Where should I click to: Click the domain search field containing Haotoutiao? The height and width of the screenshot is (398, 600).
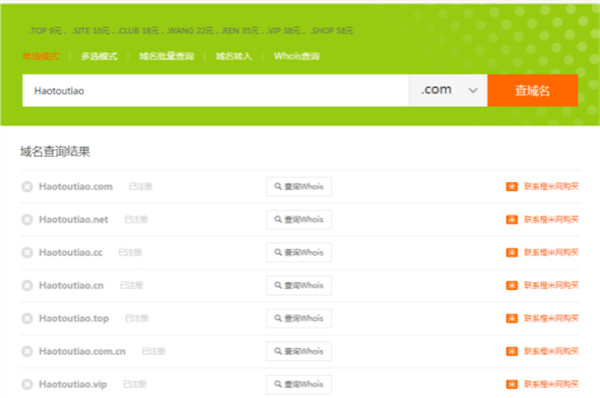click(215, 90)
